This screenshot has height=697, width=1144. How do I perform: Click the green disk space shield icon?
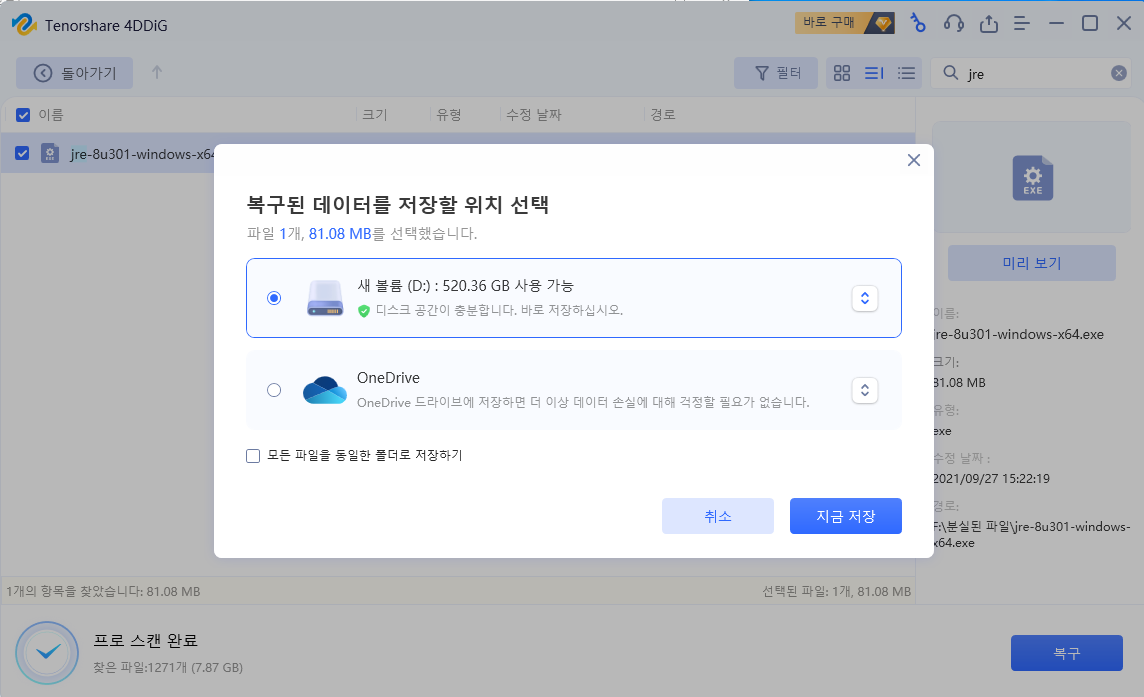363,311
